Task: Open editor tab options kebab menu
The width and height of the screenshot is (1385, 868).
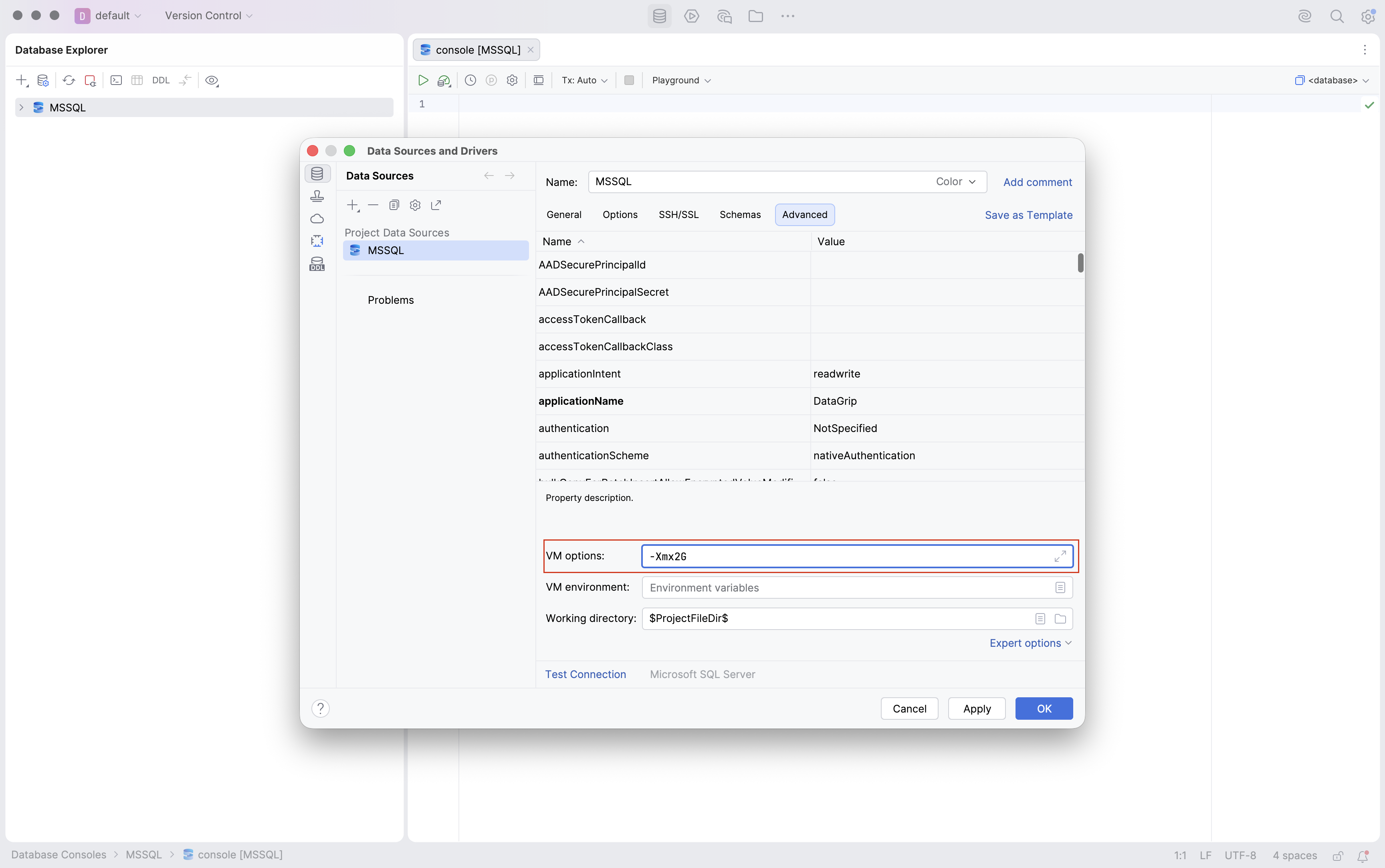Action: coord(1365,50)
